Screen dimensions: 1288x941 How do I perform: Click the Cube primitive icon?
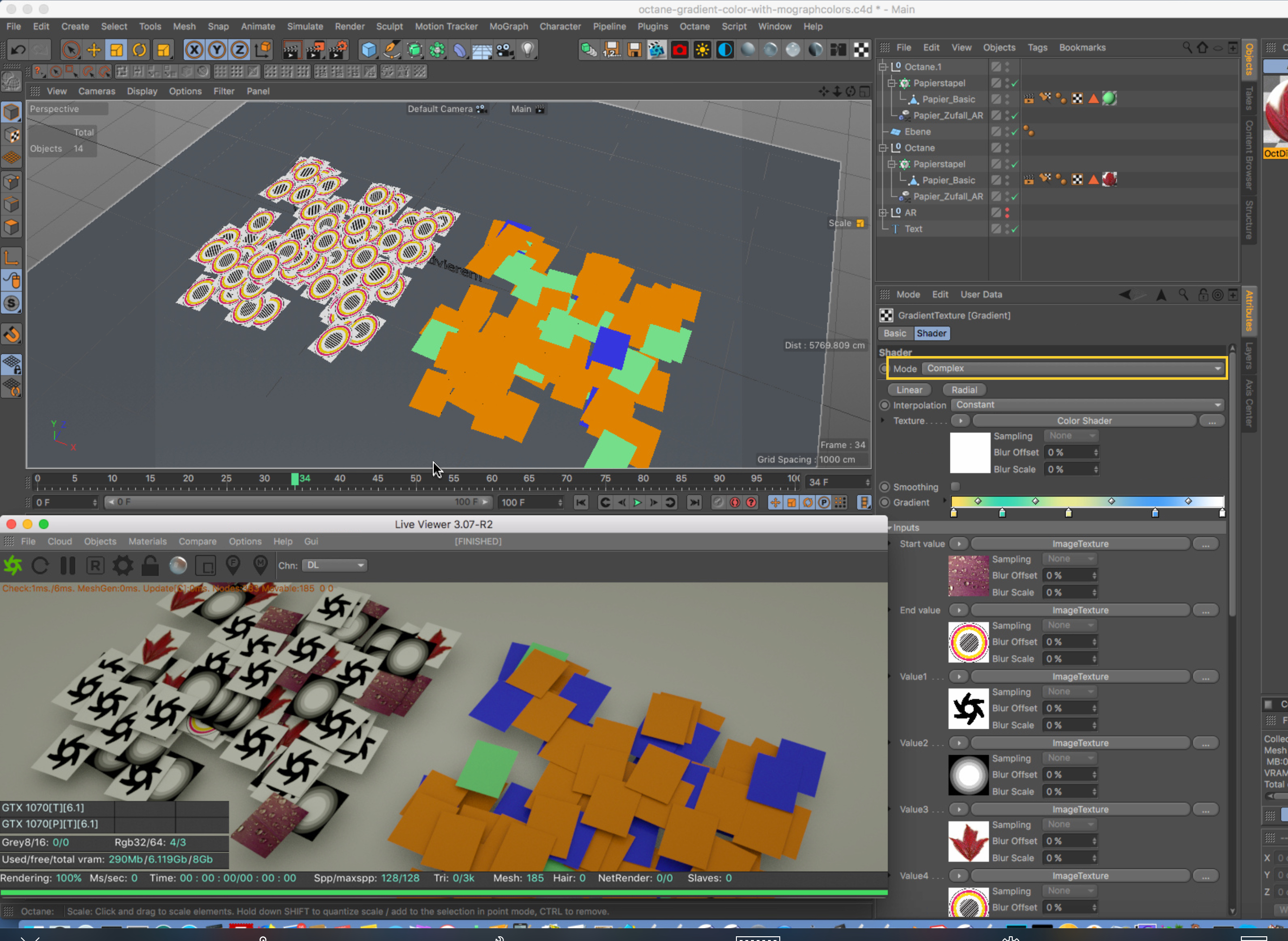click(x=368, y=50)
